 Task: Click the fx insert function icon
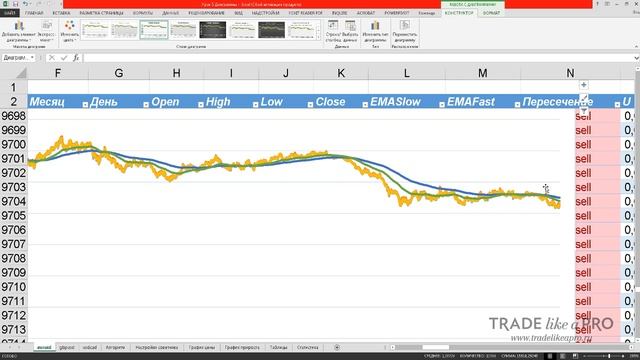(76, 58)
